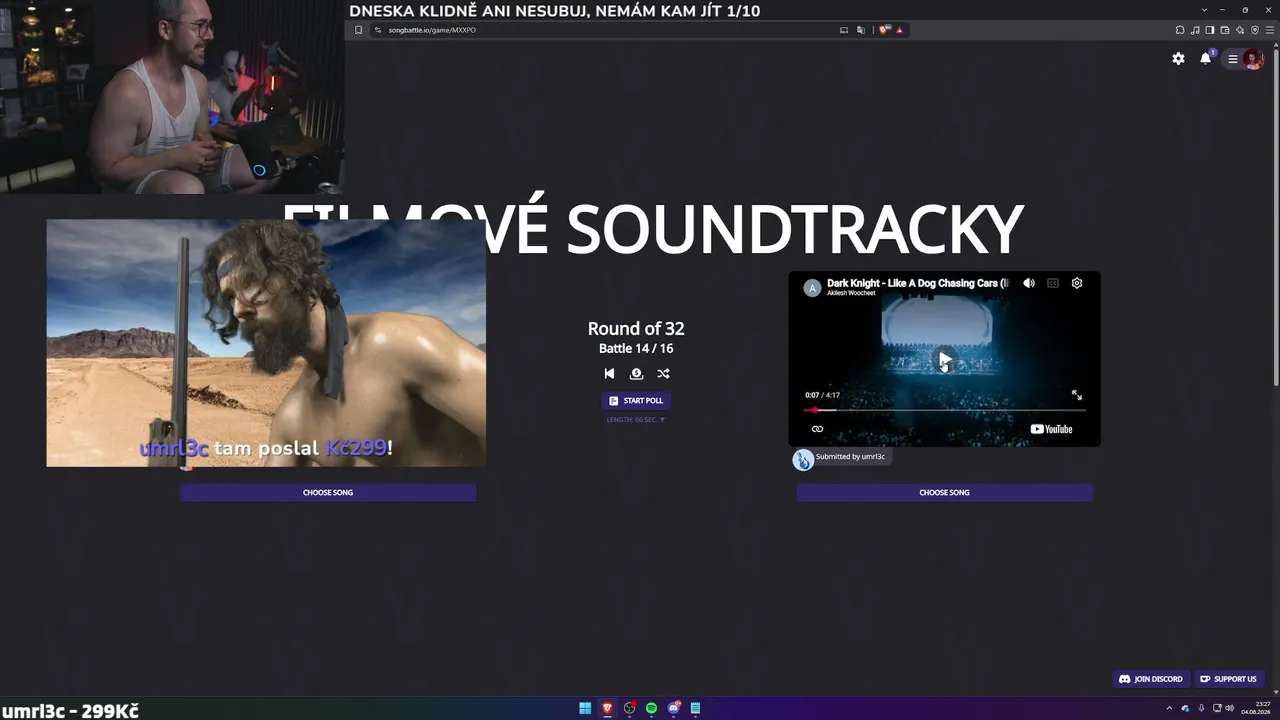Open Brave Leo AI sparkle icon
1280x720 pixels.
(1240, 30)
